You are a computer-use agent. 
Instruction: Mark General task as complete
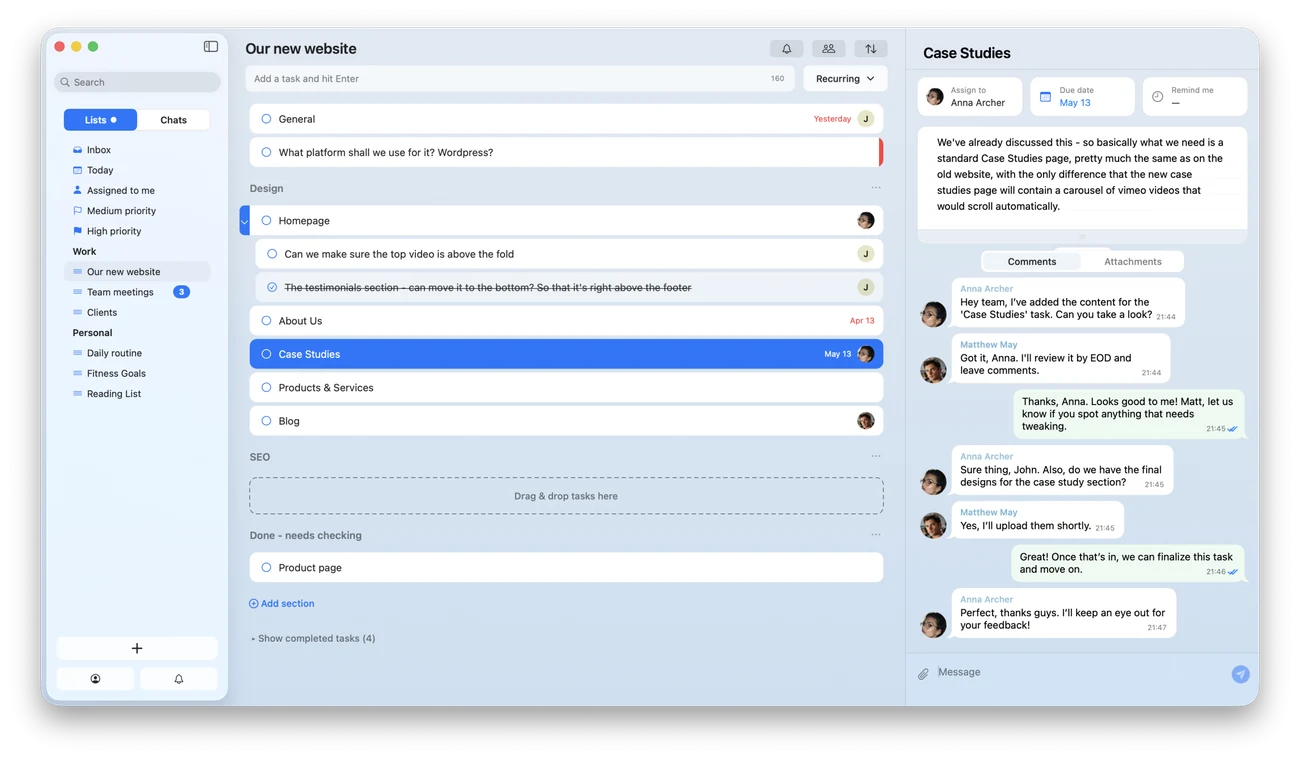tap(266, 119)
